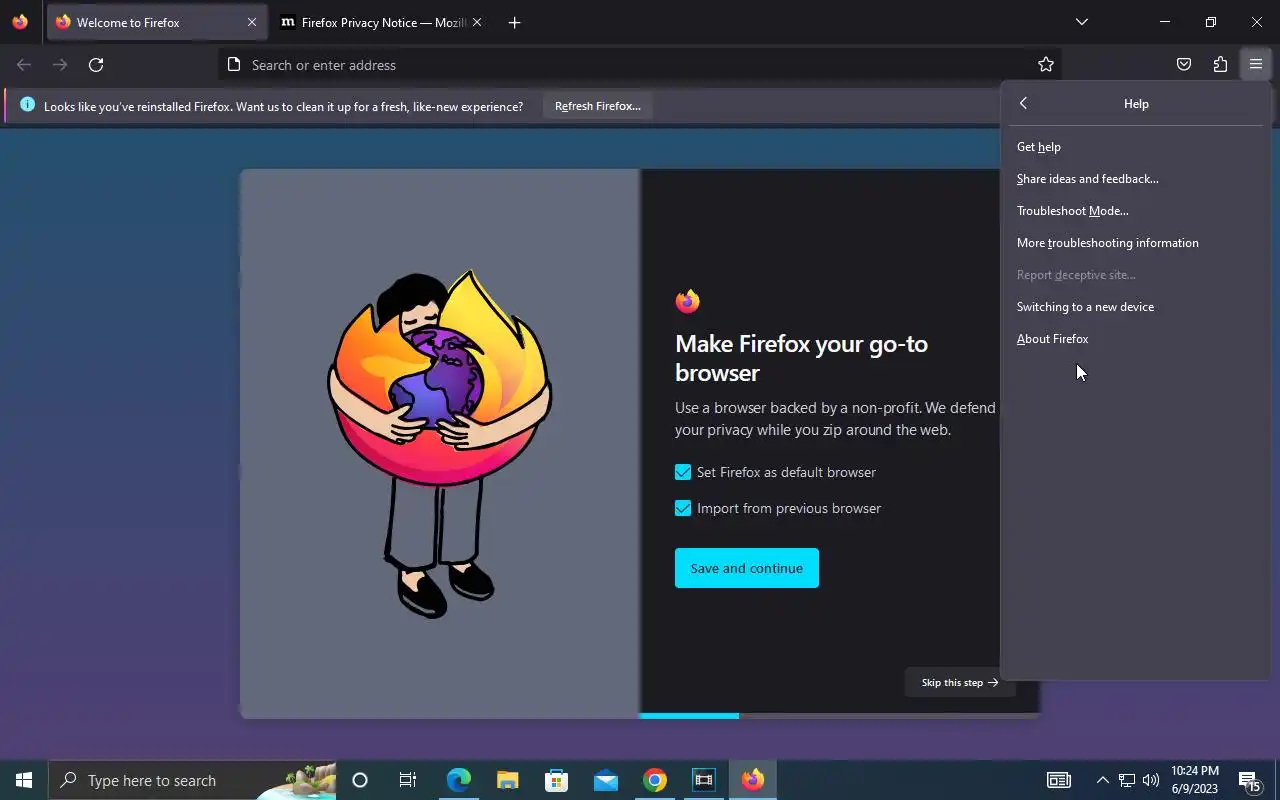Image resolution: width=1280 pixels, height=800 pixels.
Task: Uncheck Set Firefox as default browser
Action: click(683, 472)
